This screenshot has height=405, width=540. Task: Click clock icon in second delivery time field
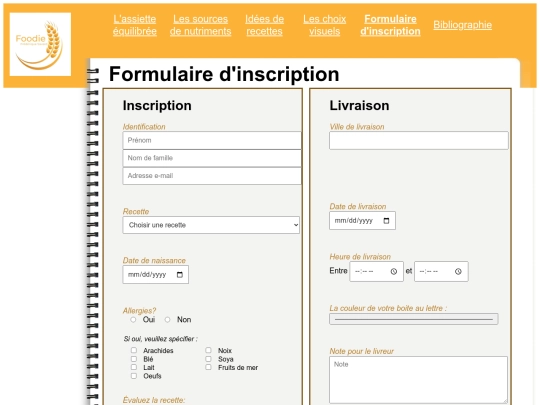(458, 271)
